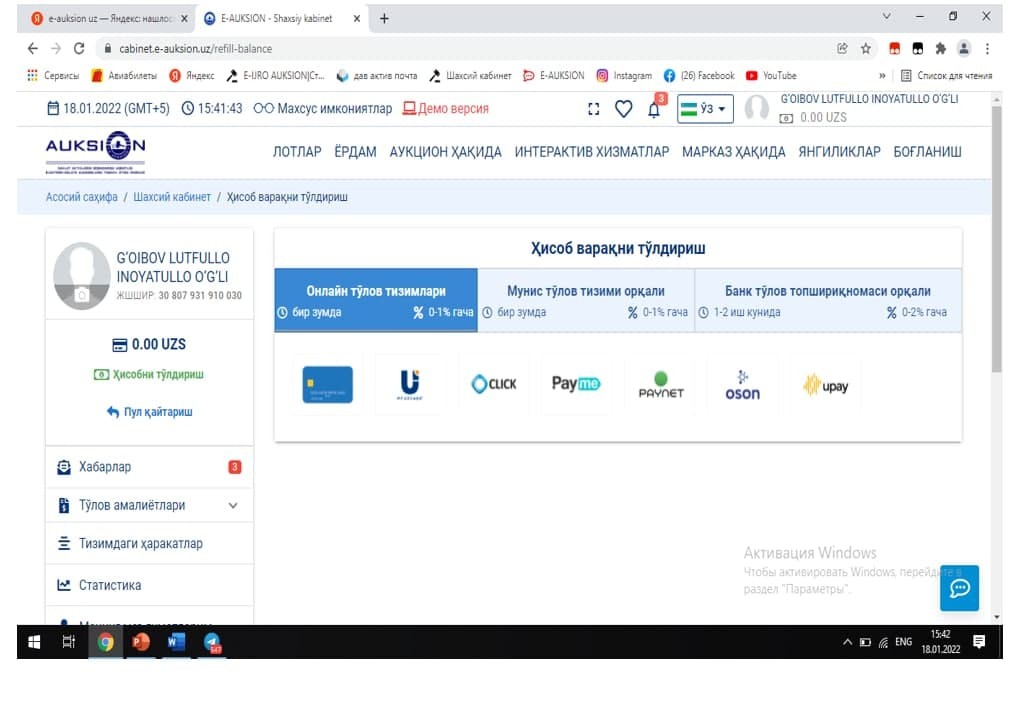
Task: Click the Демо версия link
Action: pyautogui.click(x=446, y=108)
